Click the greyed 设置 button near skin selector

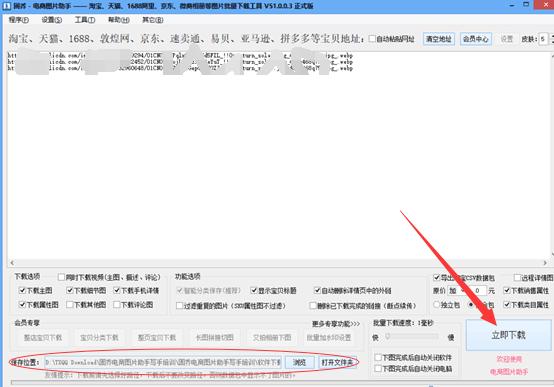[507, 39]
